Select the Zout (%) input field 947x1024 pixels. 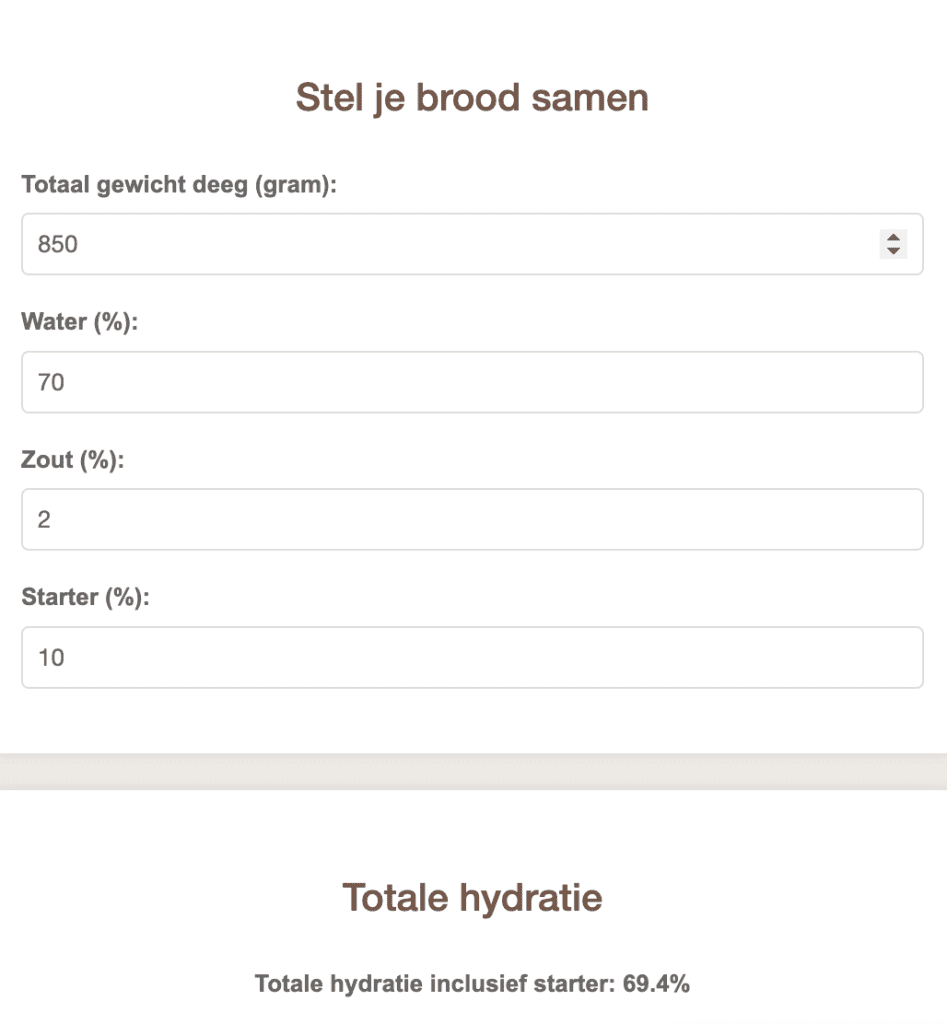pos(472,520)
